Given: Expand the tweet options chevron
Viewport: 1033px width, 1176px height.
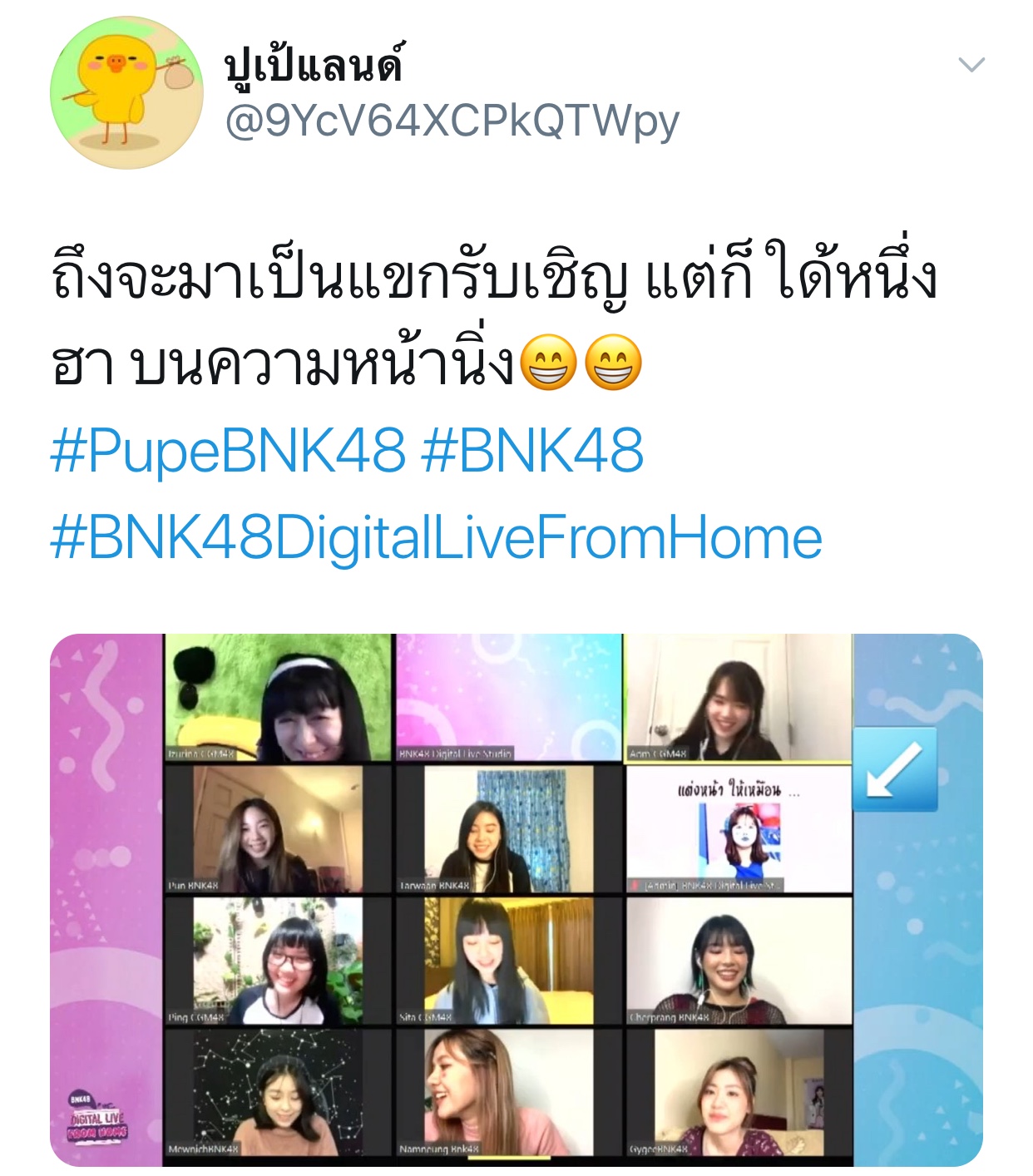Looking at the screenshot, I should [971, 65].
